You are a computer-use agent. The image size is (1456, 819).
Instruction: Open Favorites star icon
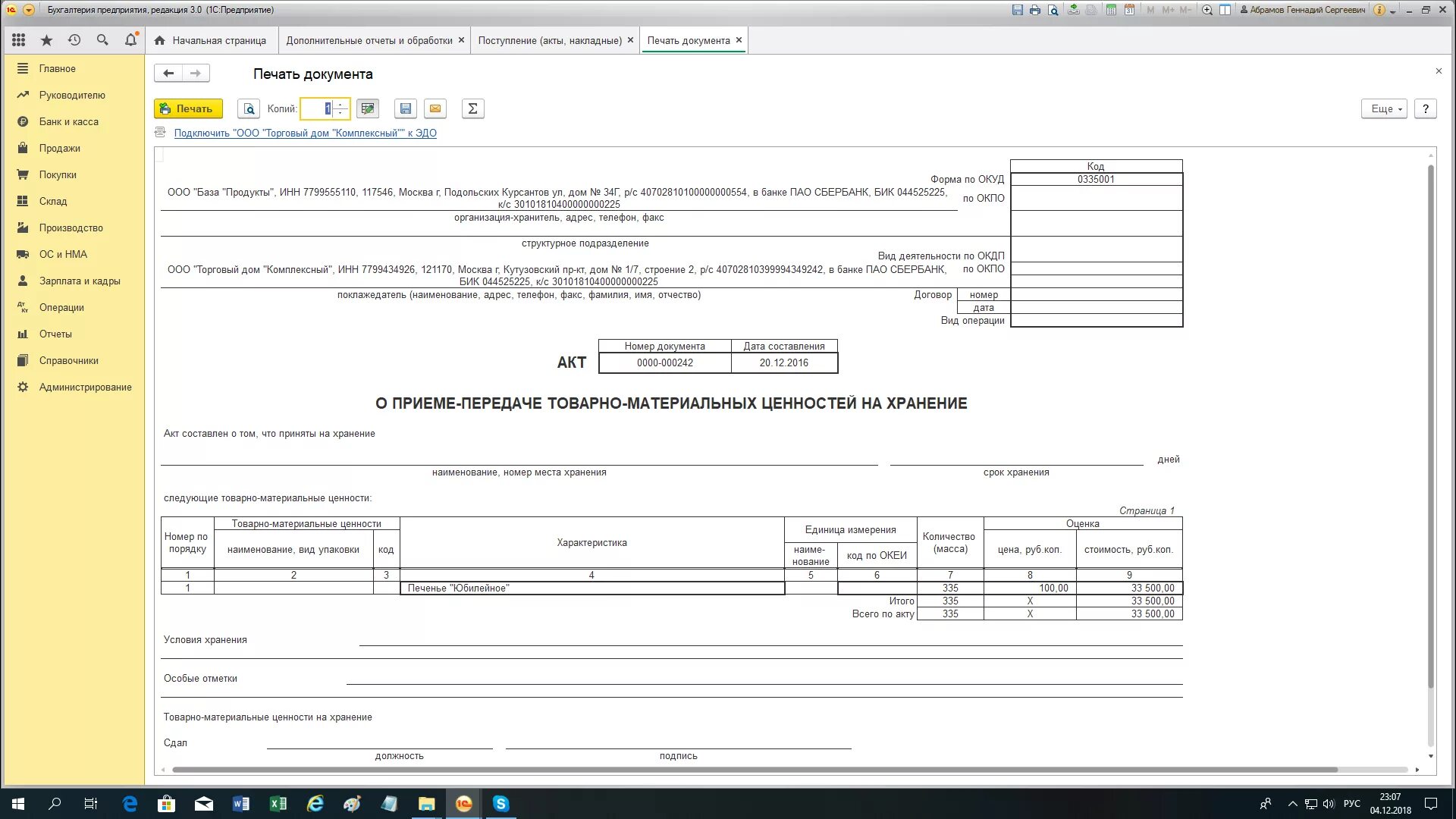(47, 40)
